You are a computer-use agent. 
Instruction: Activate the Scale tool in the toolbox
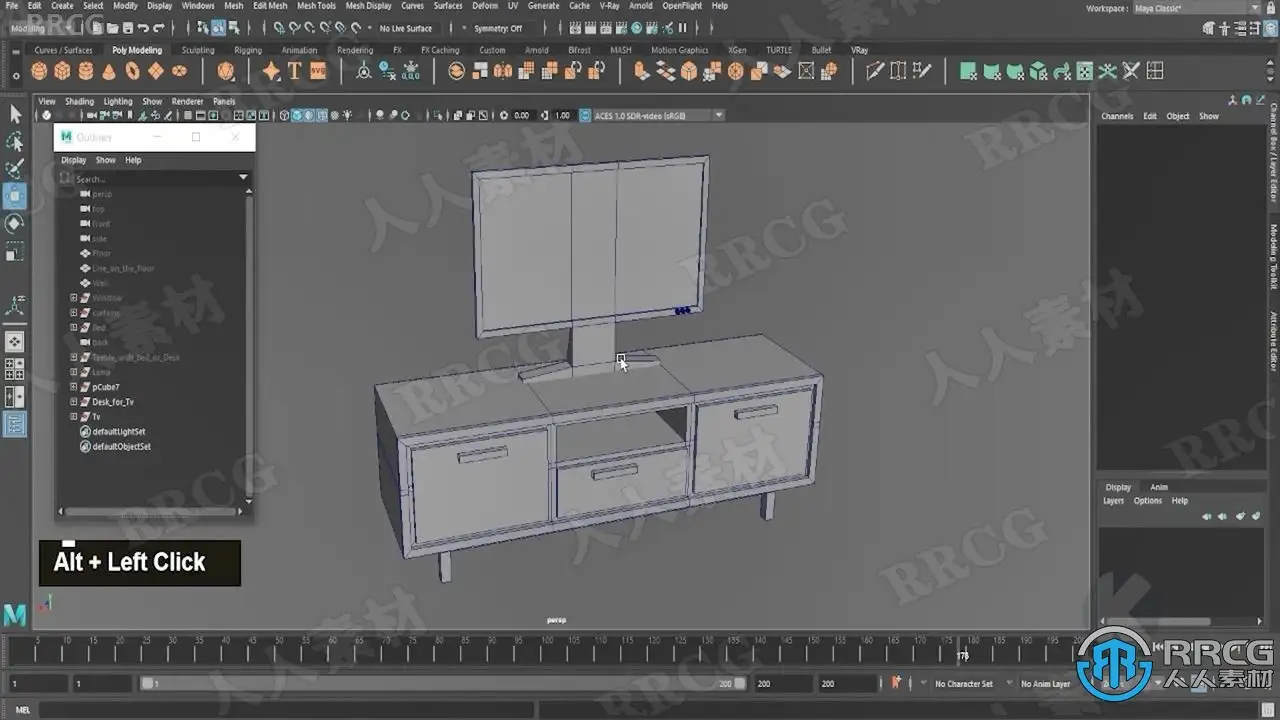(15, 252)
